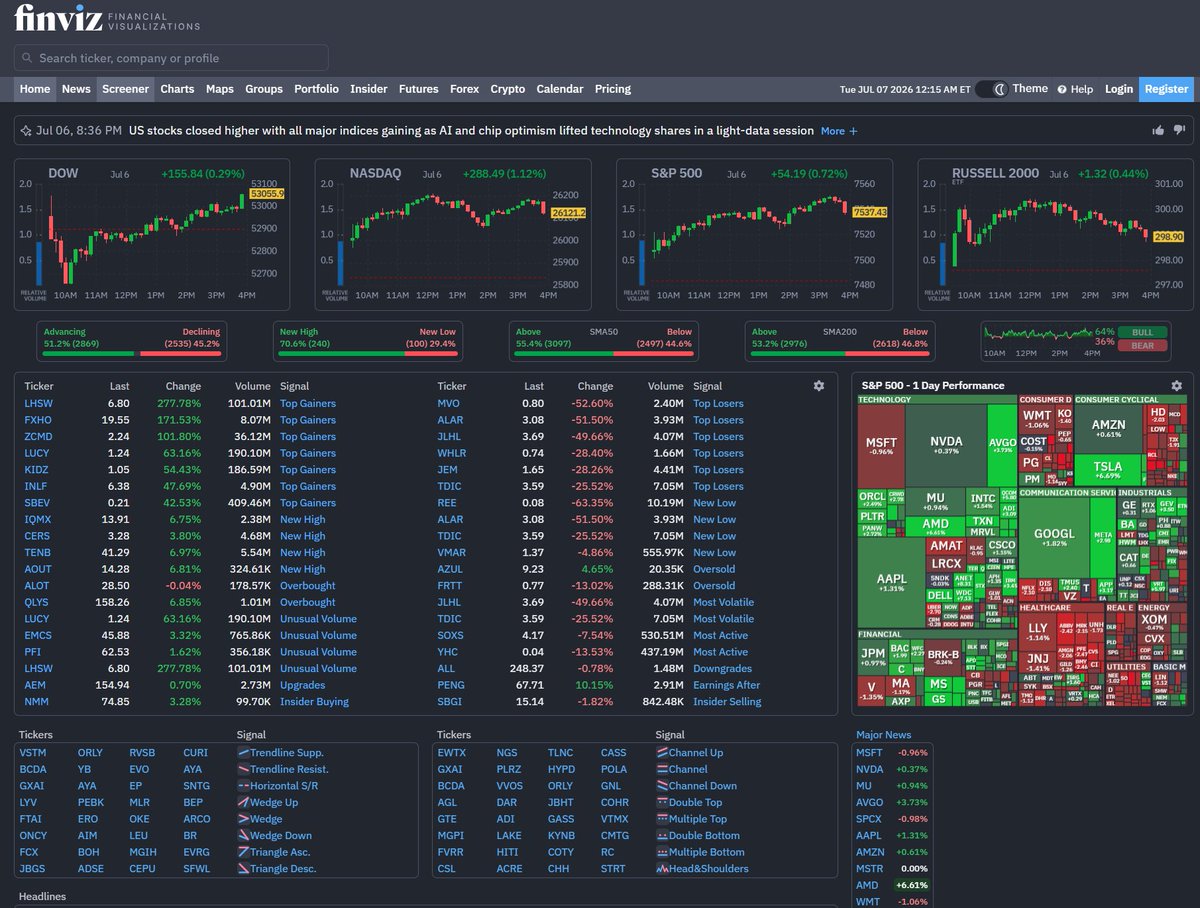Click the Trendline Resist. pattern icon

[243, 769]
